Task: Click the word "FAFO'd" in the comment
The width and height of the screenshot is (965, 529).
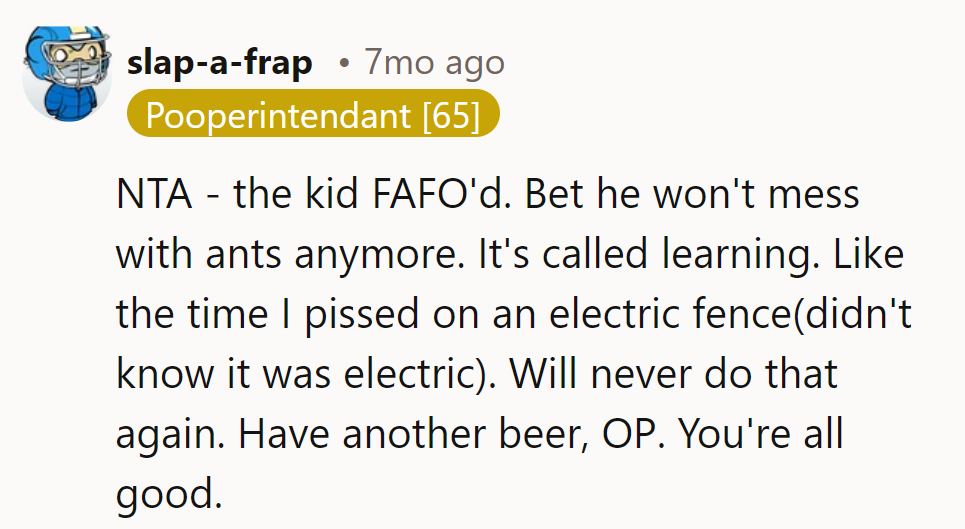Action: (449, 193)
